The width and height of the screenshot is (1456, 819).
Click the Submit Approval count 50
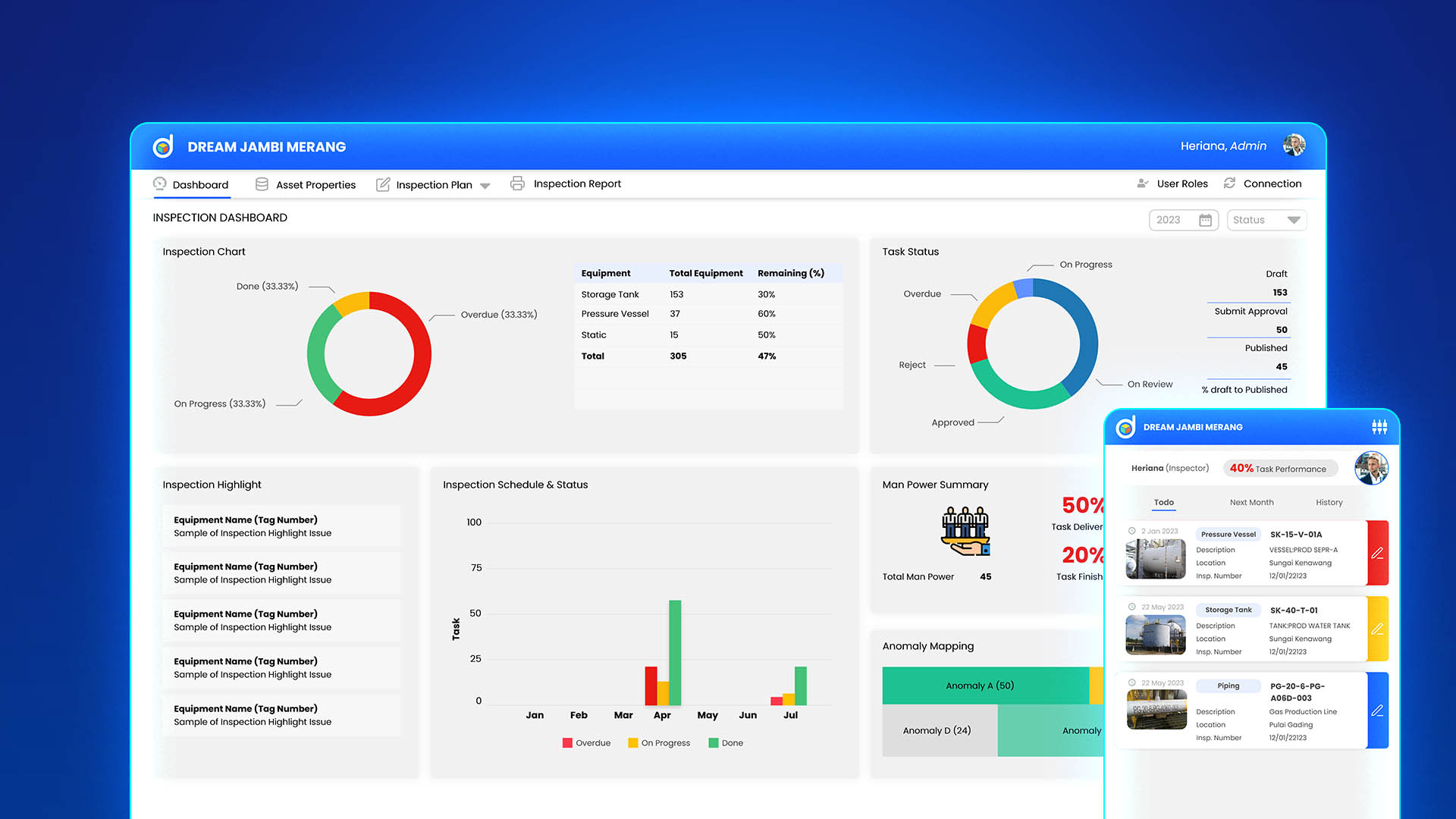click(x=1282, y=330)
